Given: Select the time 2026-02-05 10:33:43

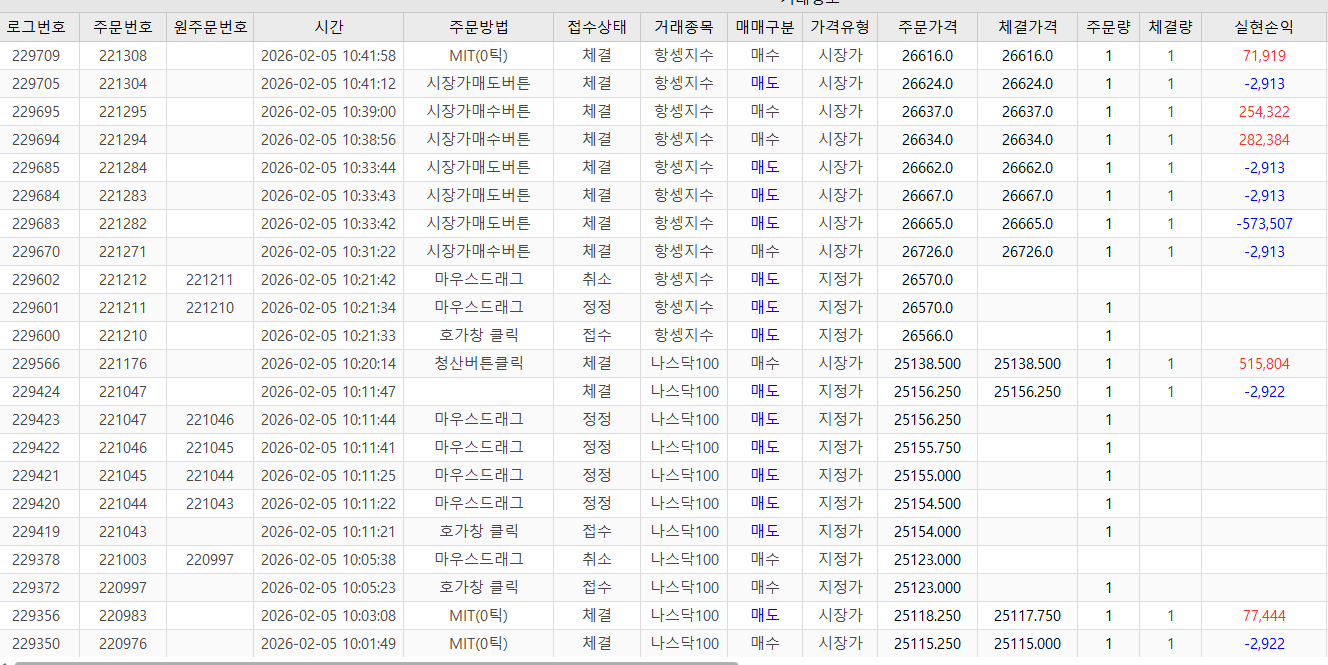Looking at the screenshot, I should (328, 196).
